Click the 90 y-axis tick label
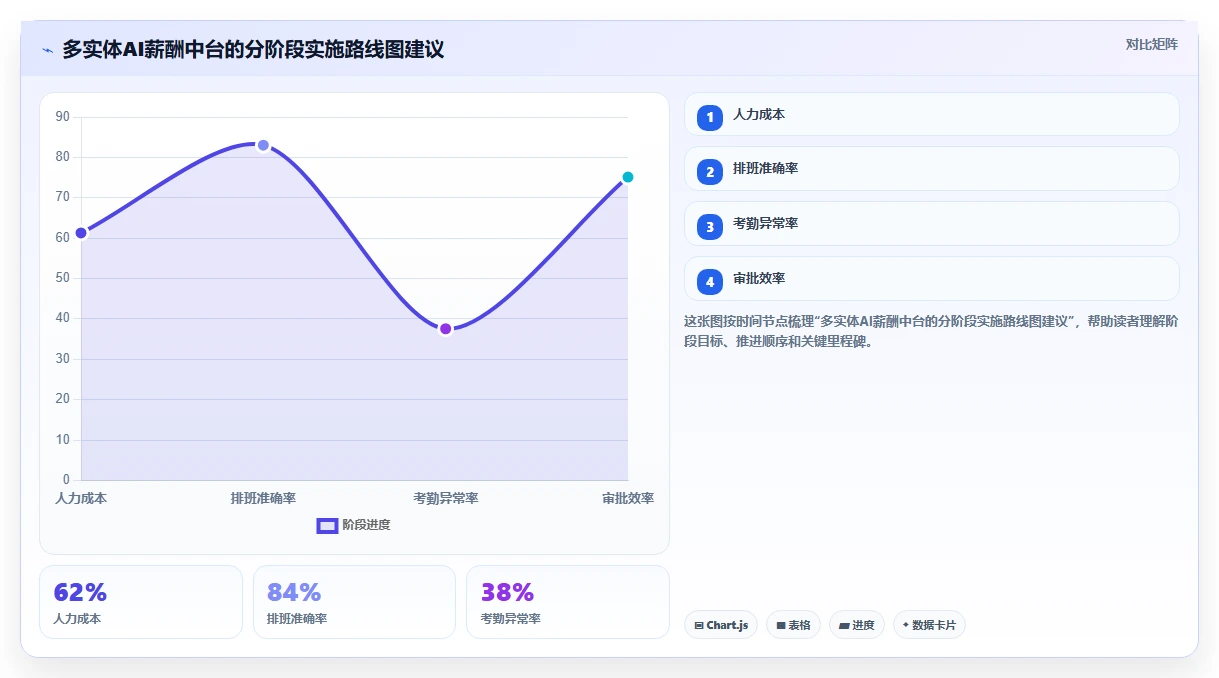This screenshot has width=1219, height=678. pyautogui.click(x=62, y=117)
